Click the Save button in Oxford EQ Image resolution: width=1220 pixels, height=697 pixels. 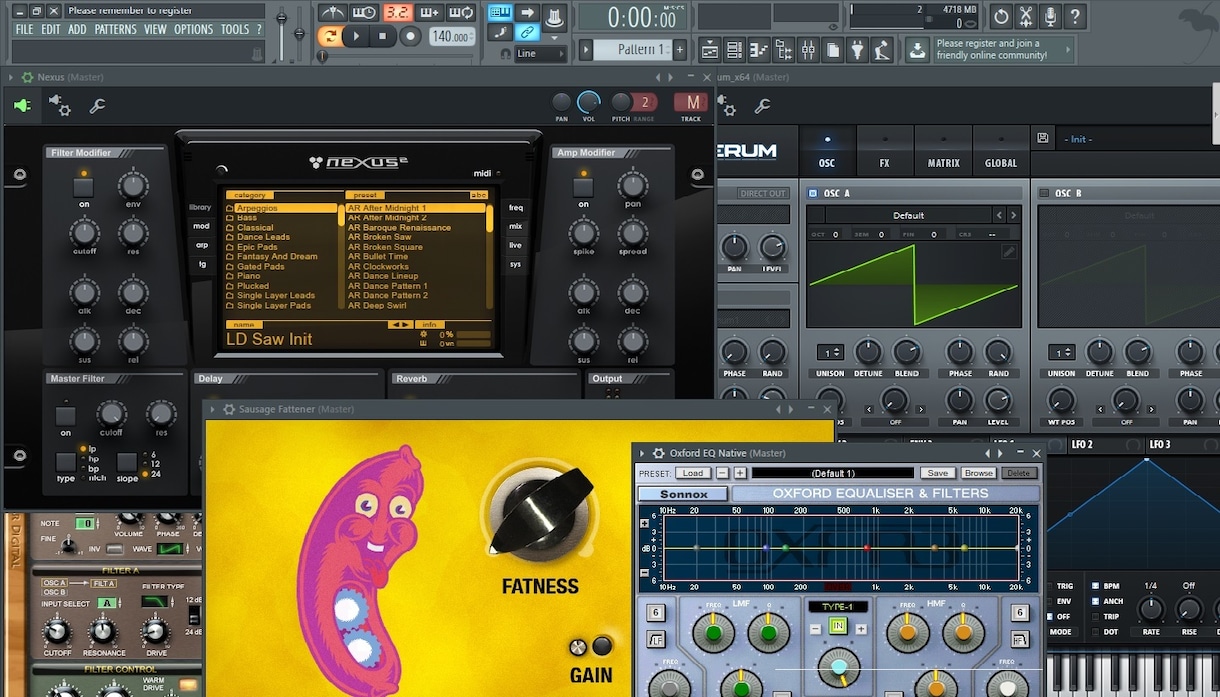tap(937, 473)
